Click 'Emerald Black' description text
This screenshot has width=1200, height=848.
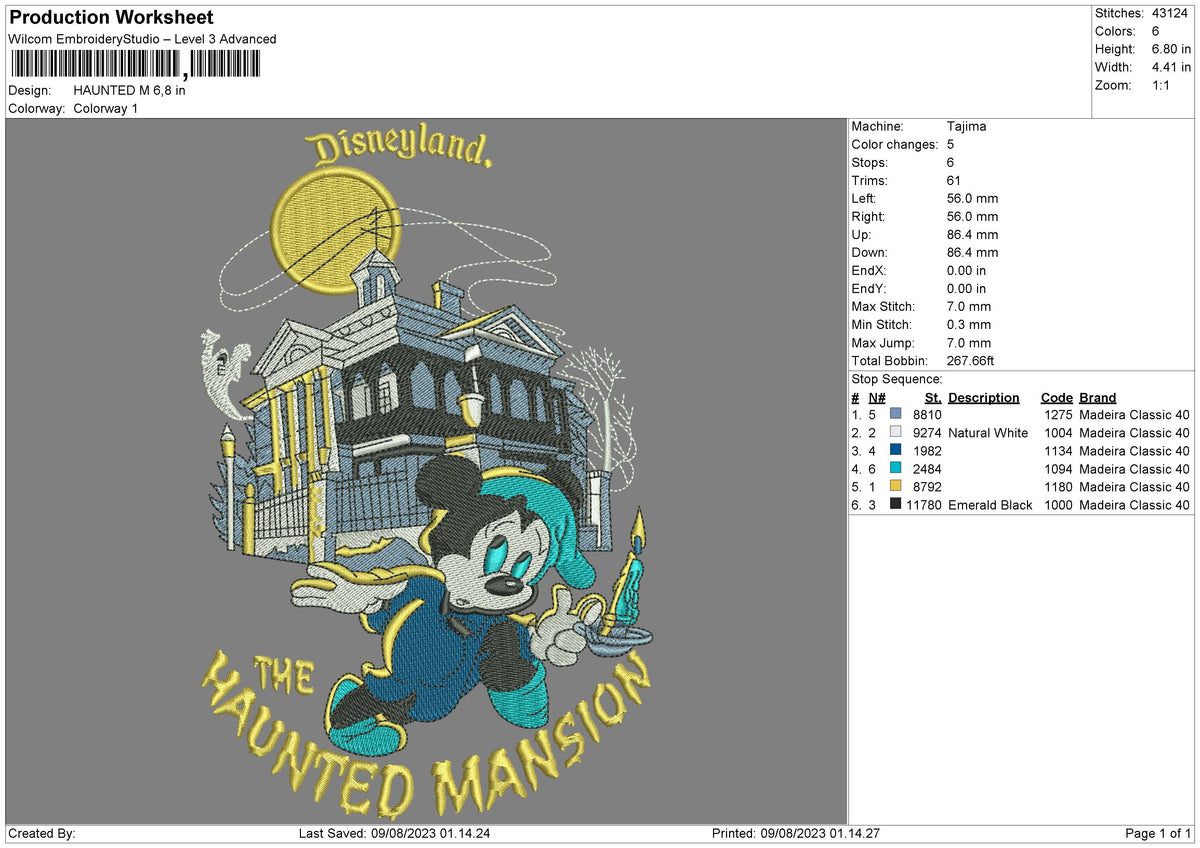pos(990,504)
